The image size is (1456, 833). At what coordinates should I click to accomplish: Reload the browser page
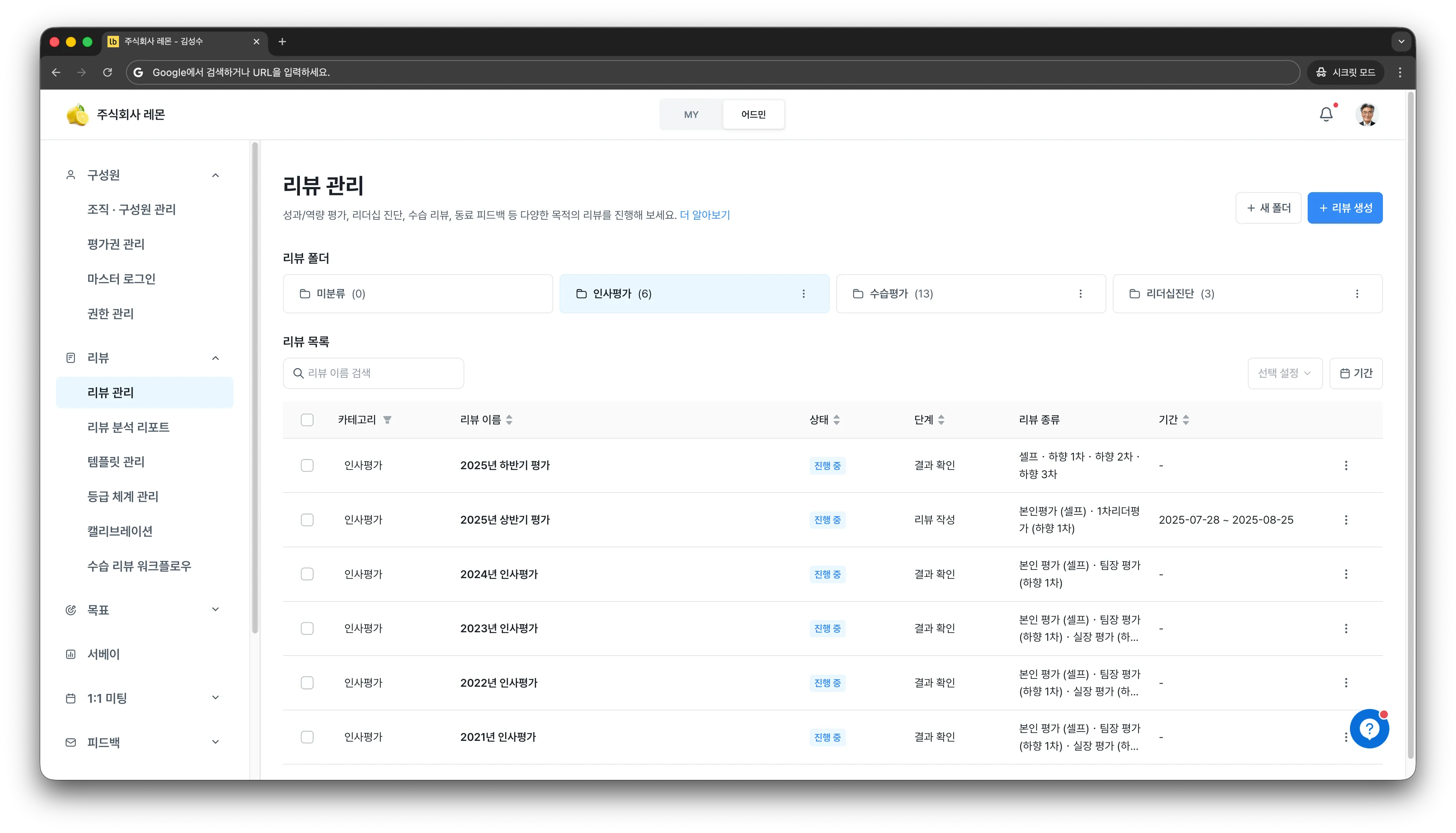click(x=107, y=72)
